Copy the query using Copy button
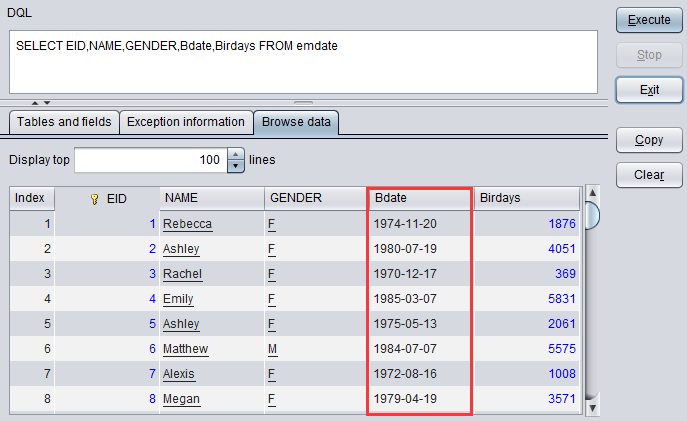687x421 pixels. (x=649, y=140)
